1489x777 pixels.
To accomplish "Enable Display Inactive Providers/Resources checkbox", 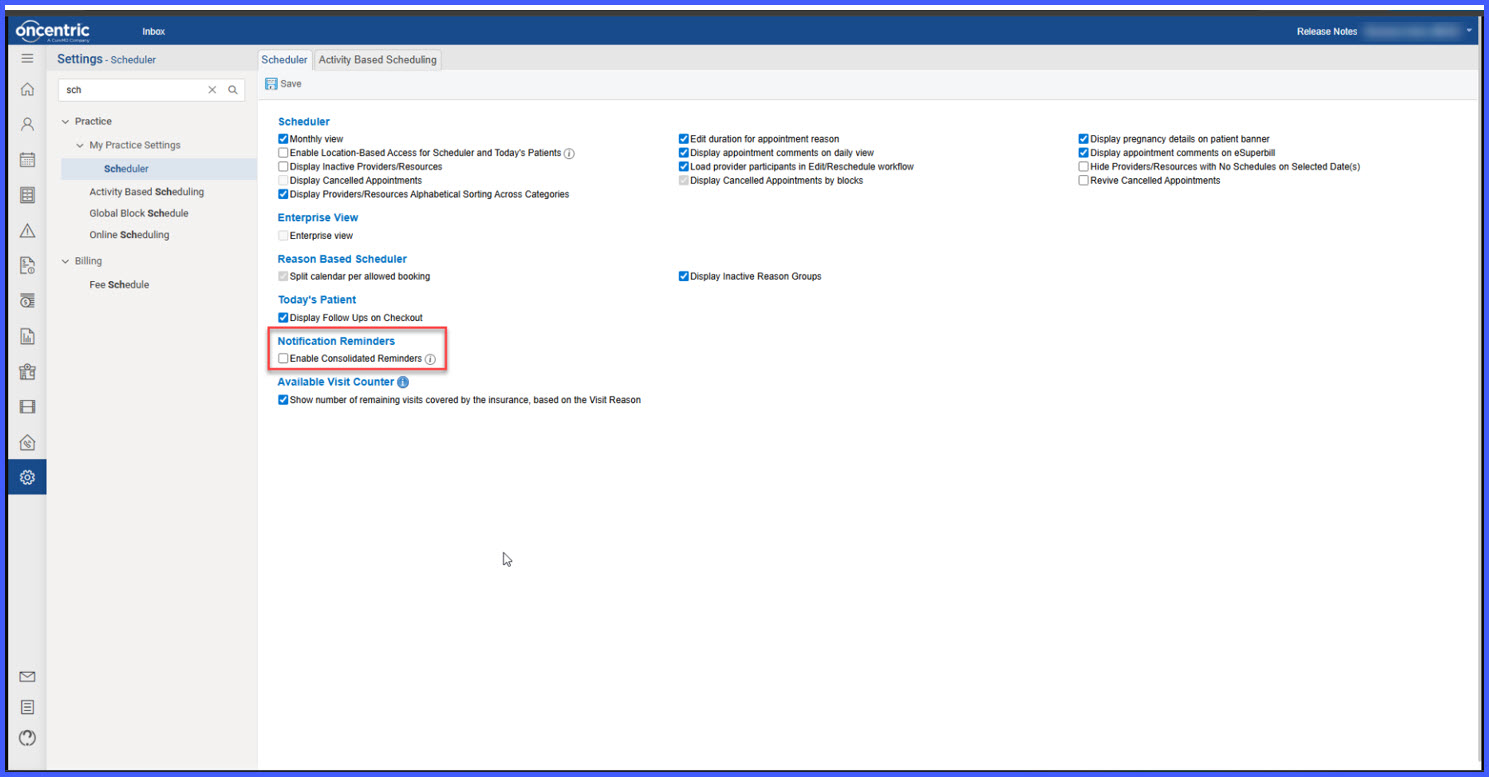I will 283,167.
